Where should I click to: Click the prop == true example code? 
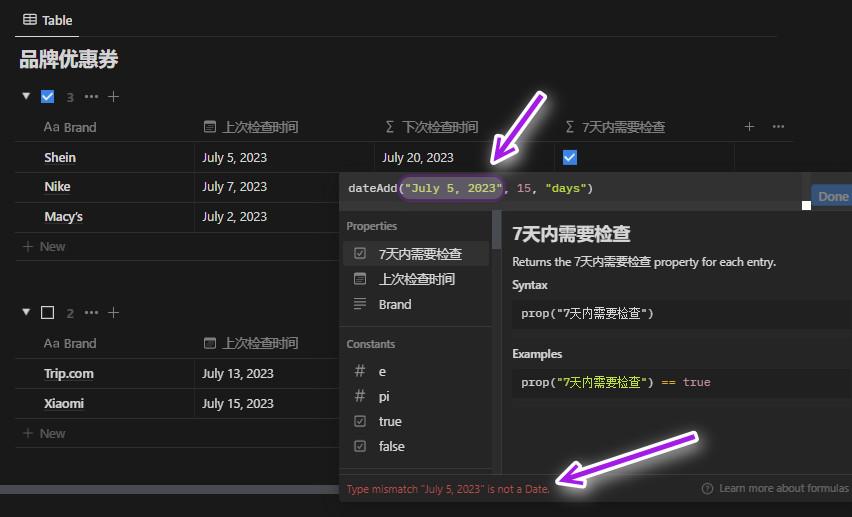681,383
